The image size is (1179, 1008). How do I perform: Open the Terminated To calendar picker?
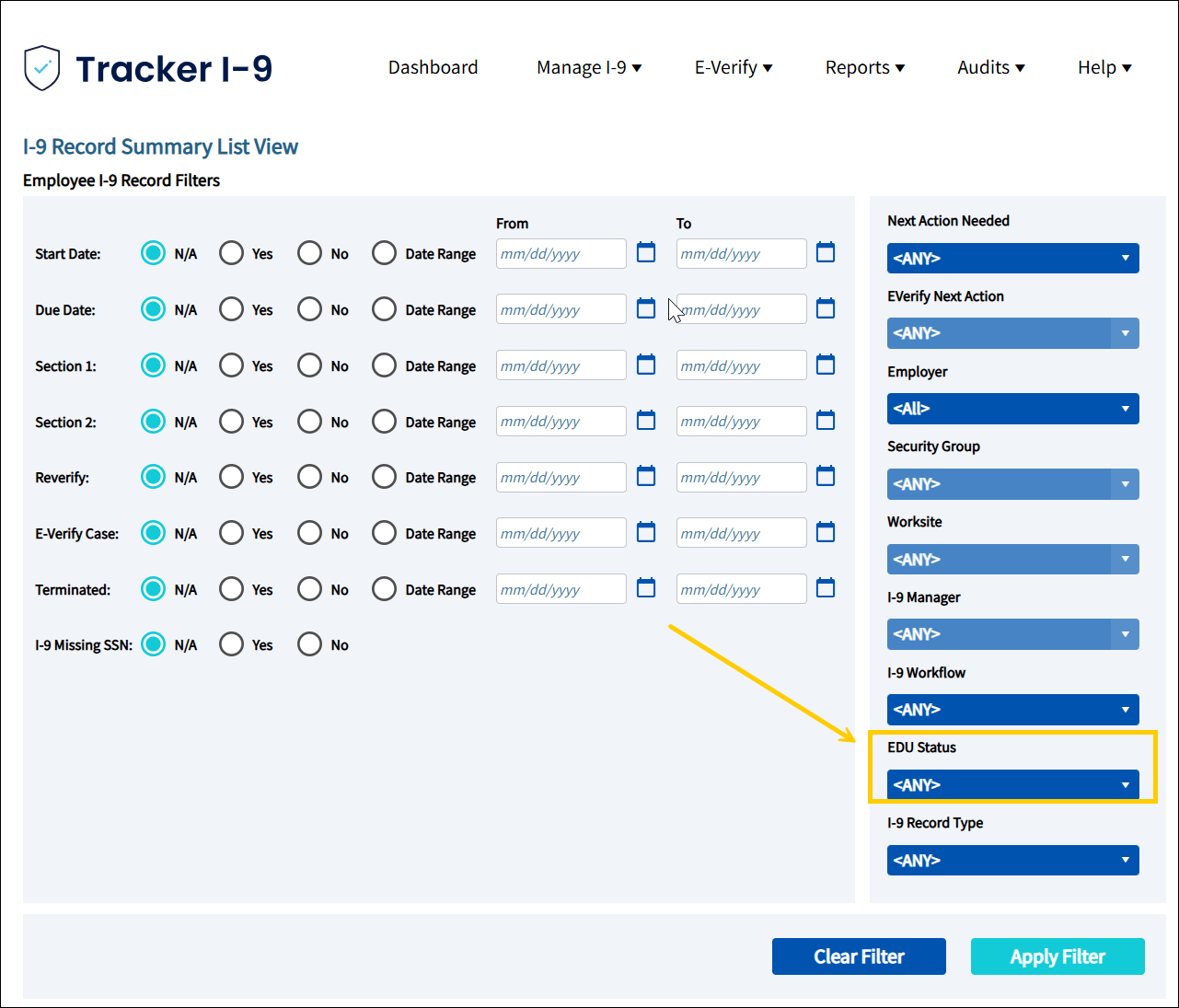point(826,588)
